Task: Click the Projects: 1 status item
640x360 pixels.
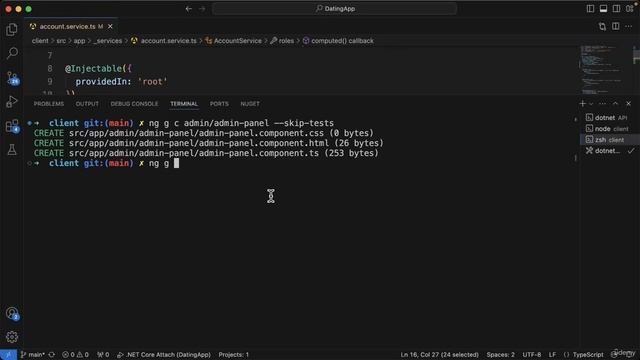Action: click(x=233, y=355)
